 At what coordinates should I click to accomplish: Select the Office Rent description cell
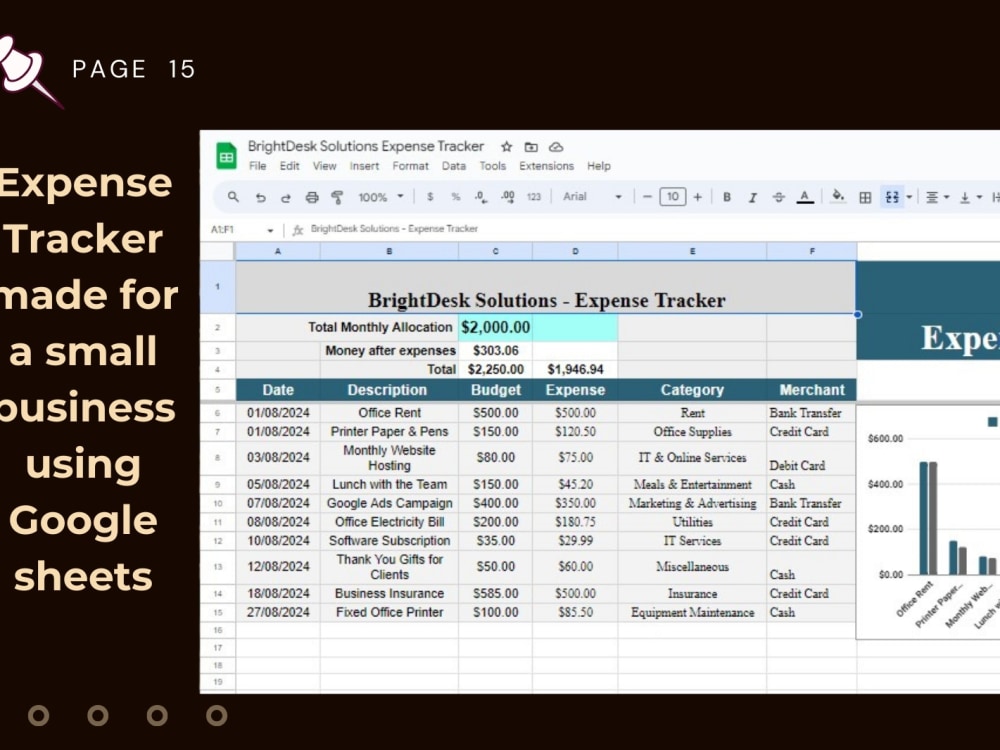pos(389,413)
